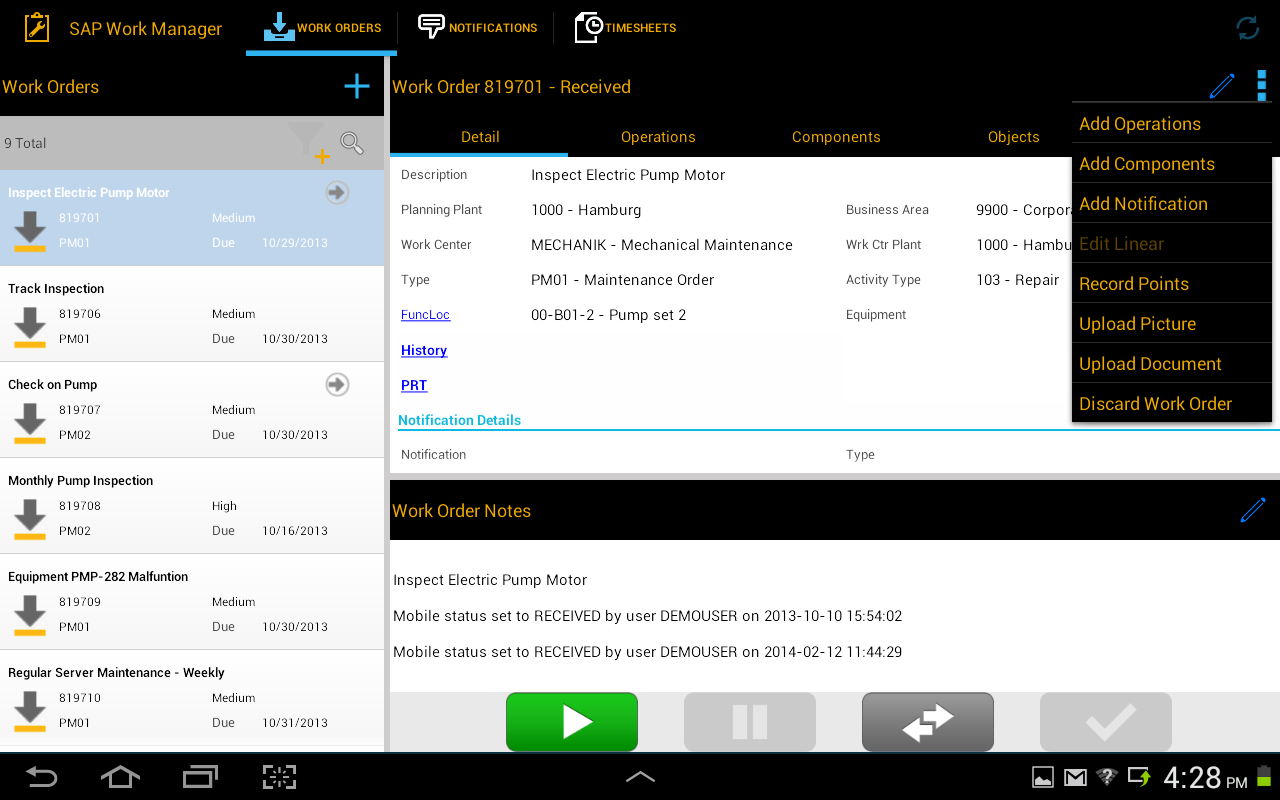Open the Timesheets tab
Viewport: 1280px width, 800px height.
coord(625,28)
